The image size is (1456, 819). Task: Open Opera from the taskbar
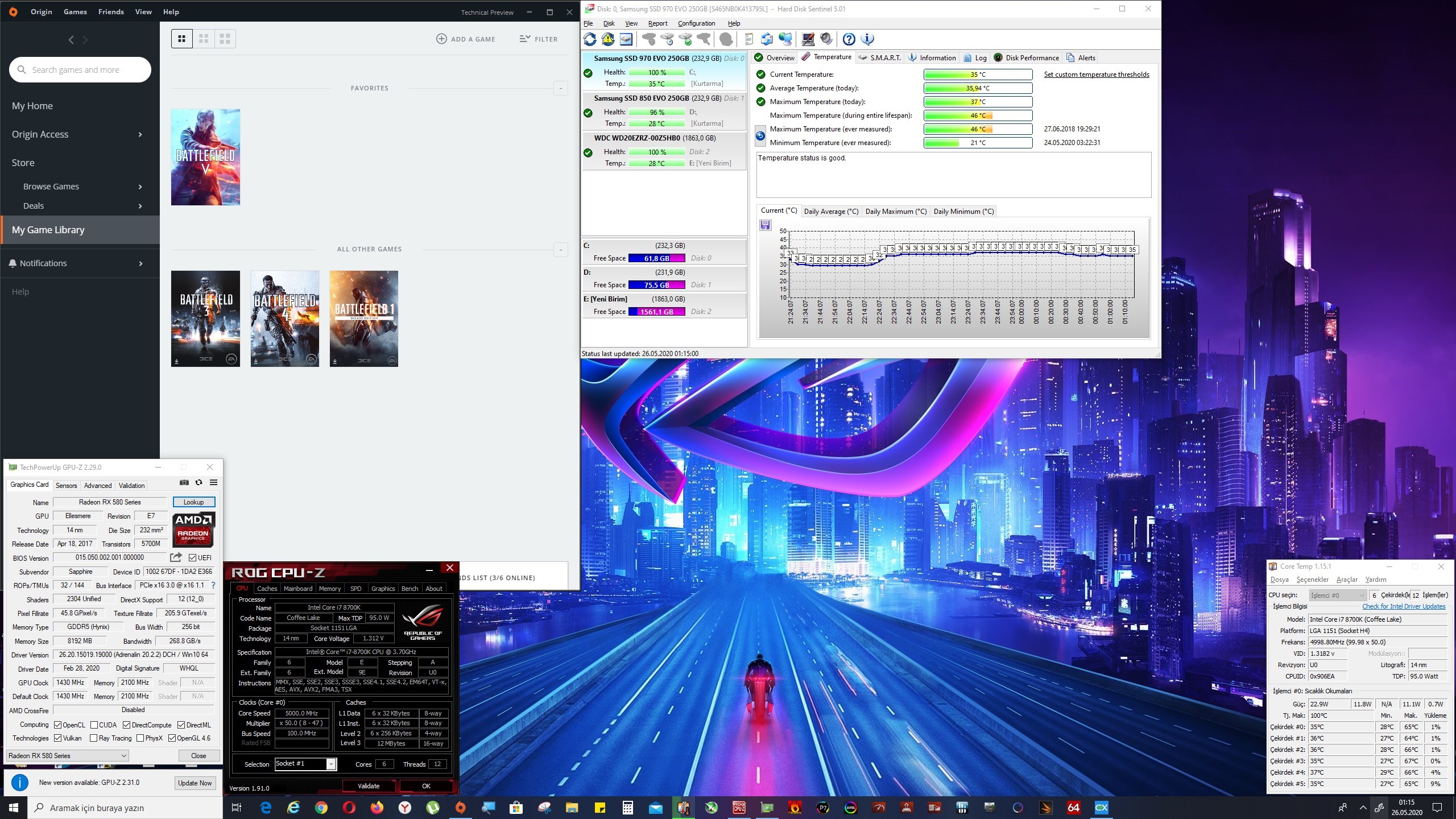tap(349, 808)
